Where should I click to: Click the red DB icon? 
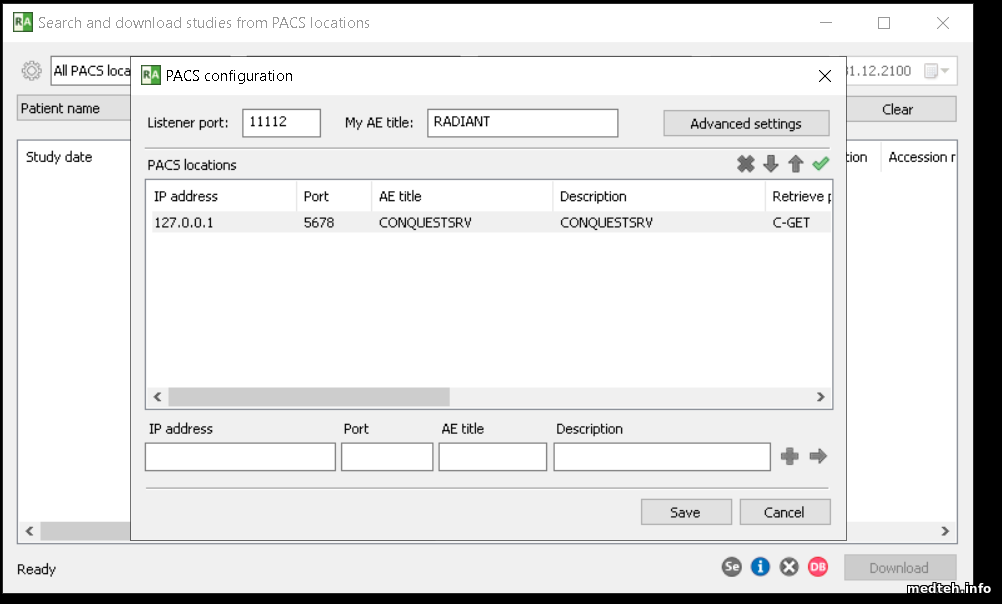click(x=818, y=567)
